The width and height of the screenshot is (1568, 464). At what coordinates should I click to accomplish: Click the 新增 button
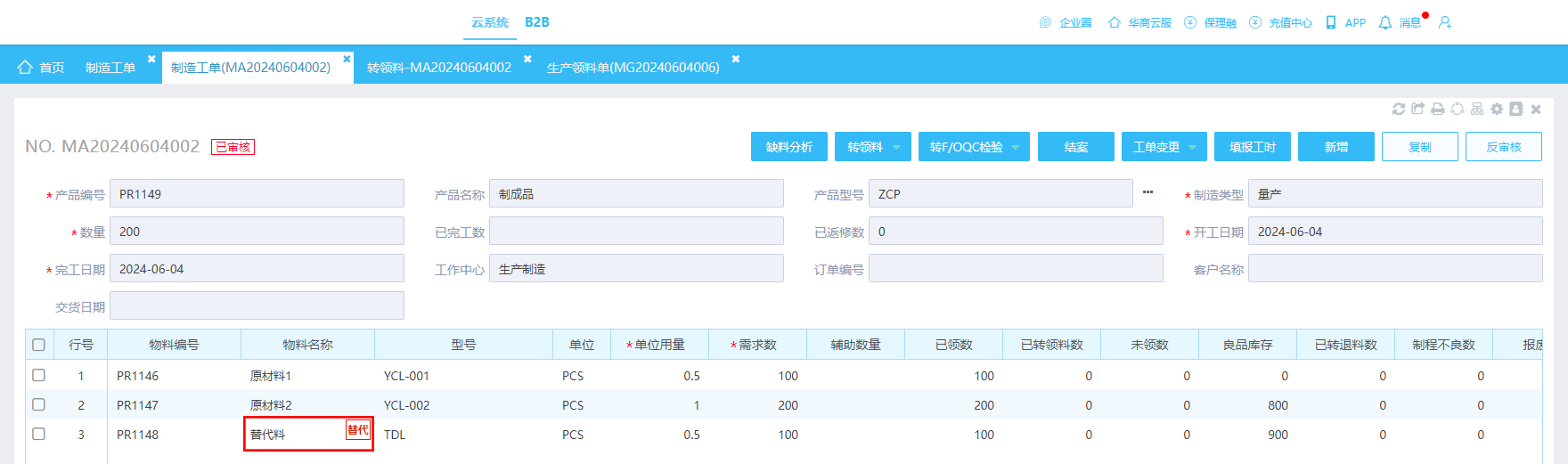click(x=1336, y=147)
